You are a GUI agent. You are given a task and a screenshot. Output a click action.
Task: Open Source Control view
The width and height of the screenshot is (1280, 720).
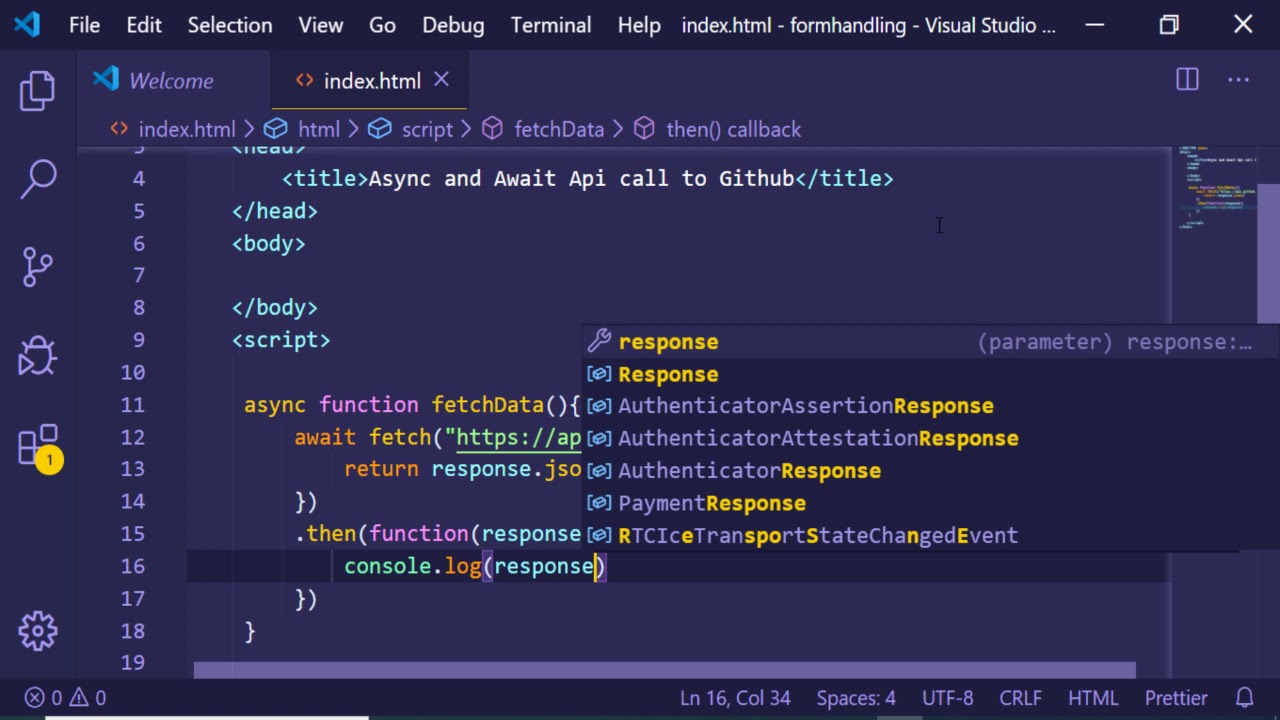[x=38, y=267]
